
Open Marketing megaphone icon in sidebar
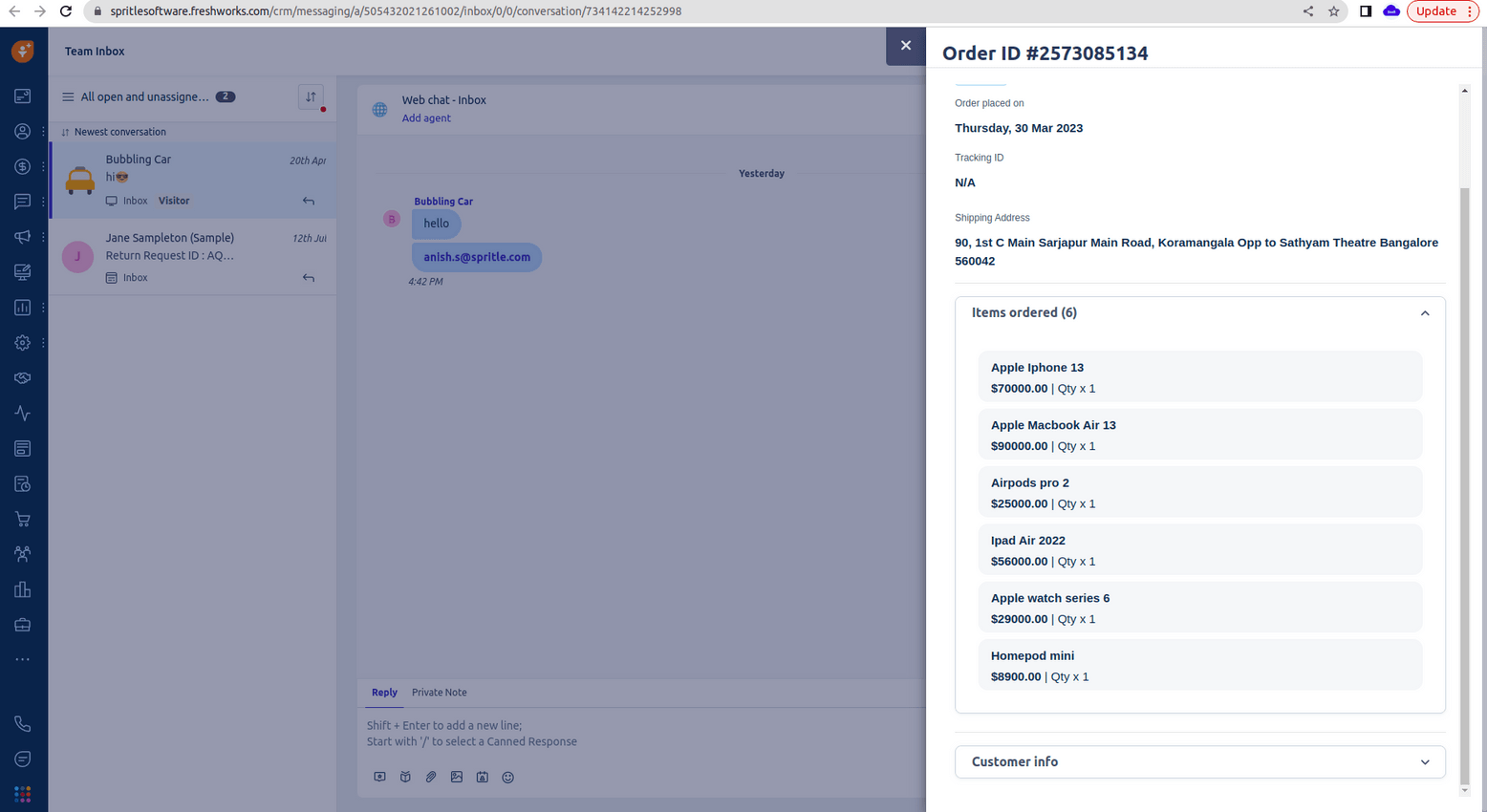(22, 237)
